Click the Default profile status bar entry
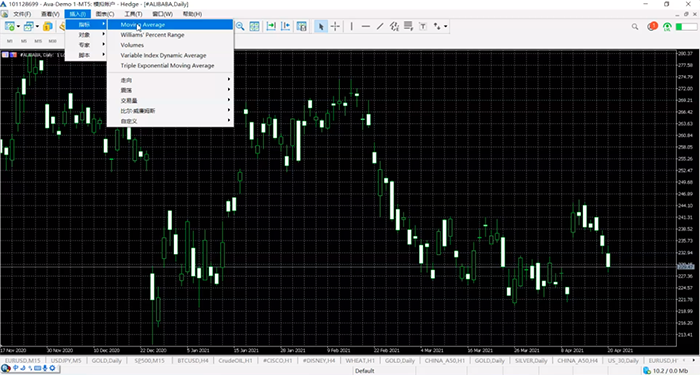Viewport: 700px width, 375px height. pos(364,371)
